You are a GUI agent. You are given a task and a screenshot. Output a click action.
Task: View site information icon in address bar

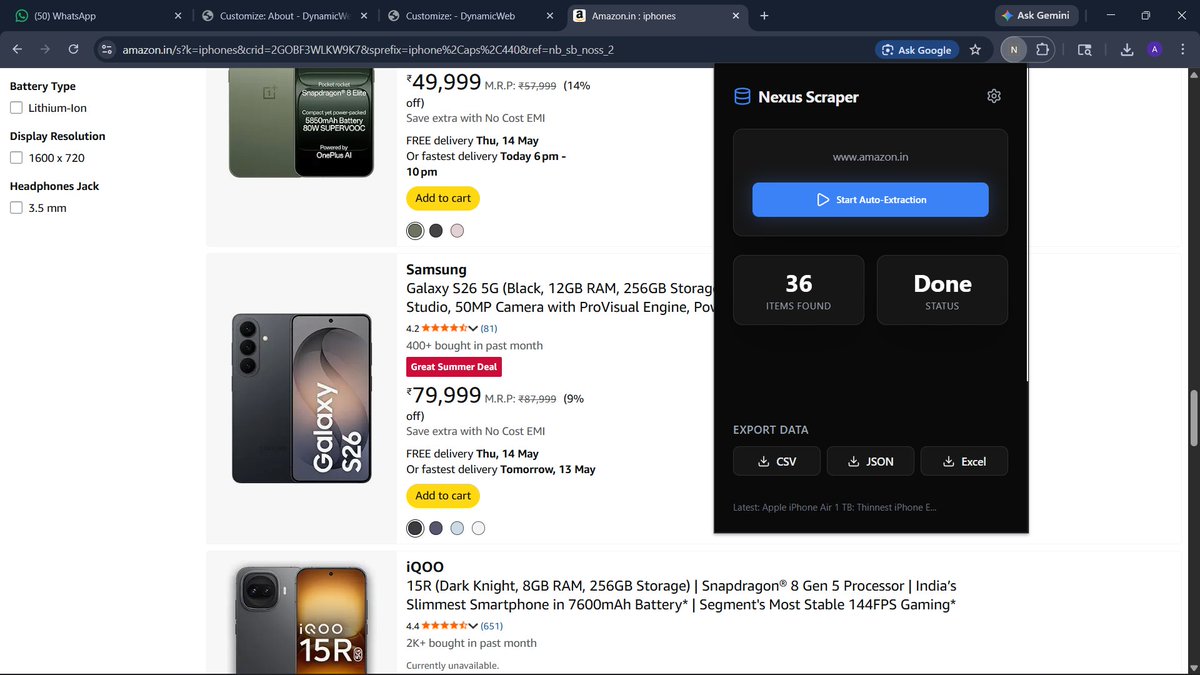click(108, 49)
